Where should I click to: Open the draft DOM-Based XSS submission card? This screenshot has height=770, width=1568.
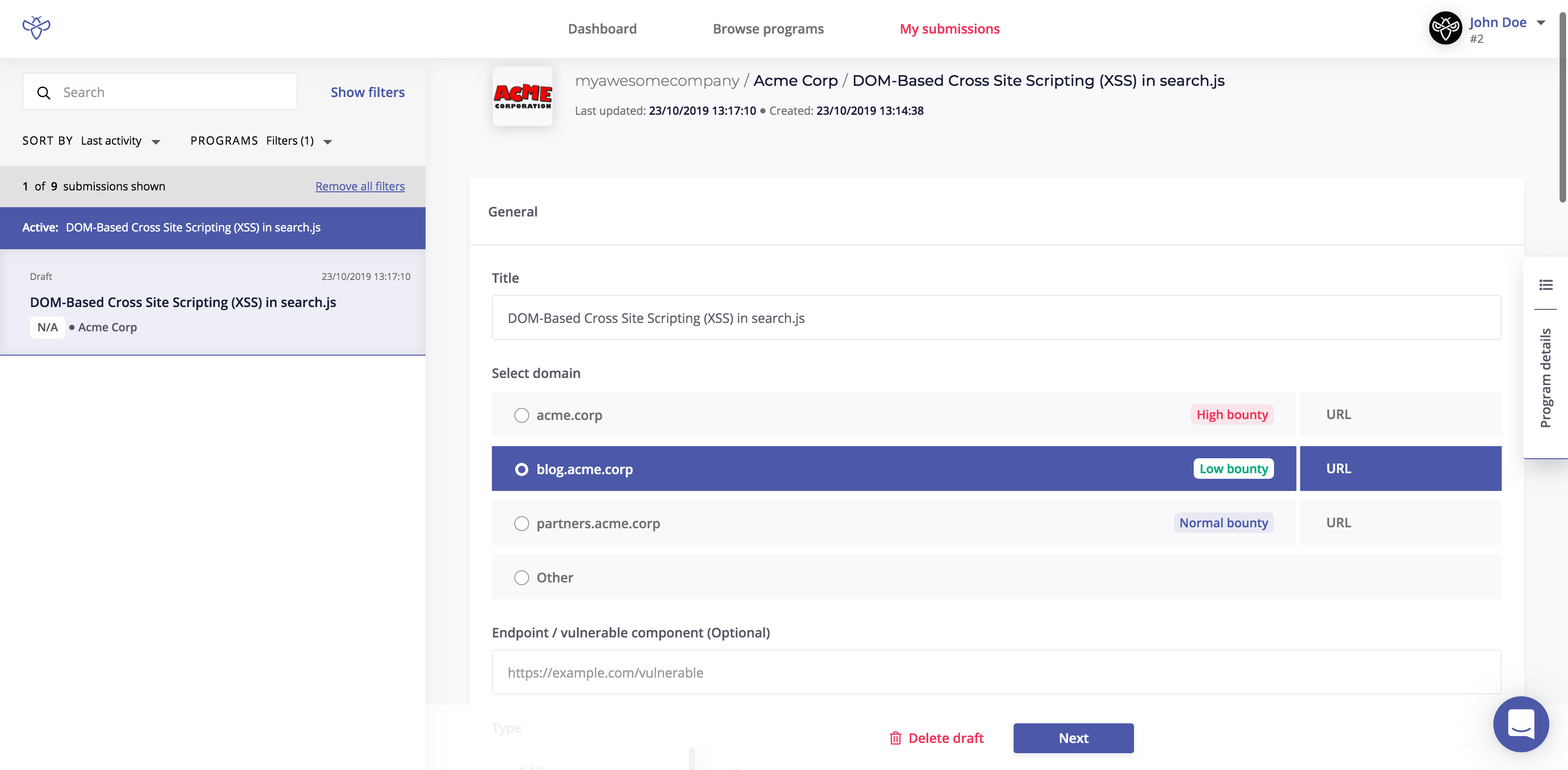212,302
